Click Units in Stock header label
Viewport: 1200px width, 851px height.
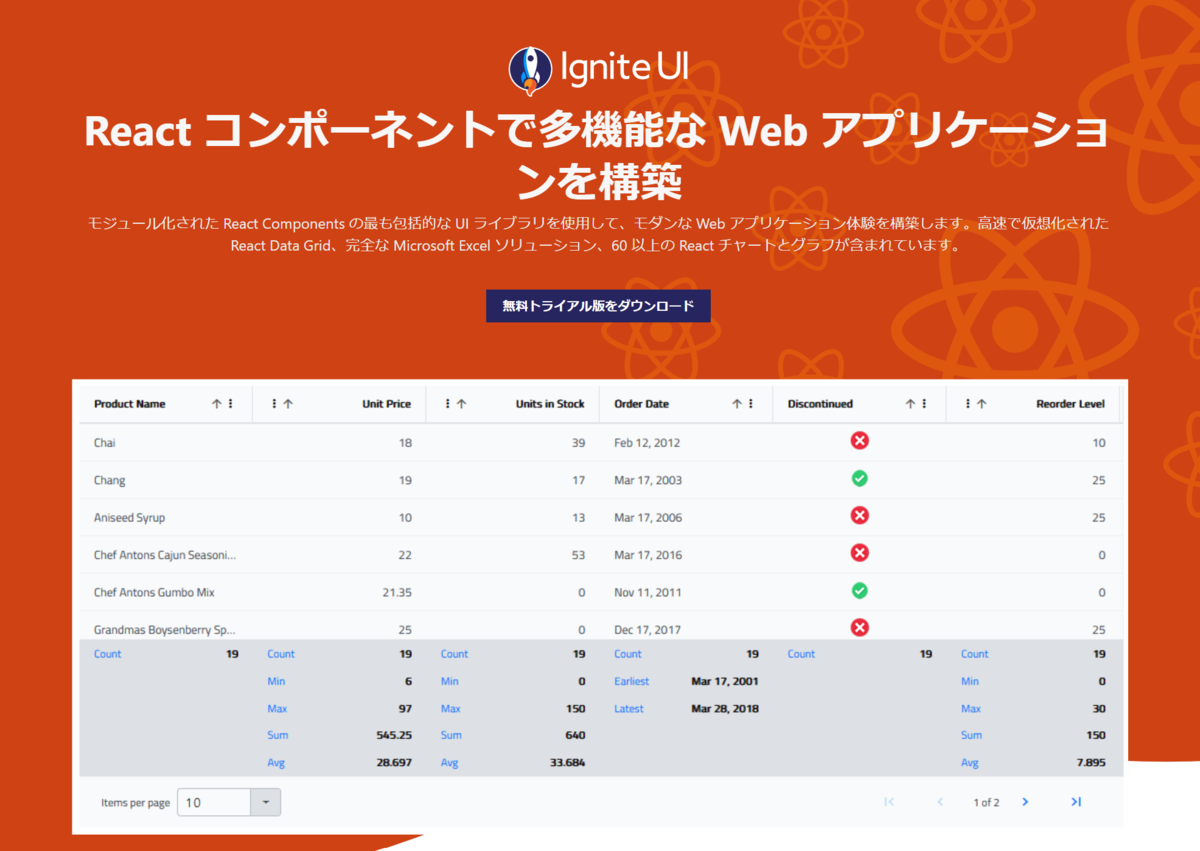pos(550,404)
